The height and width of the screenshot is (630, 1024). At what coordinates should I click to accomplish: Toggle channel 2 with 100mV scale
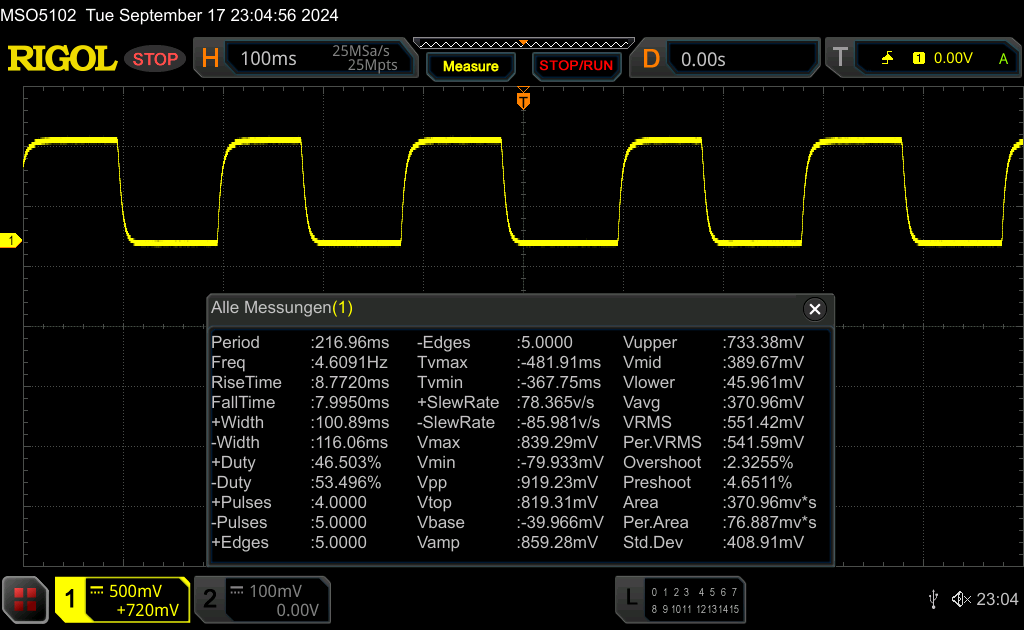tap(262, 599)
